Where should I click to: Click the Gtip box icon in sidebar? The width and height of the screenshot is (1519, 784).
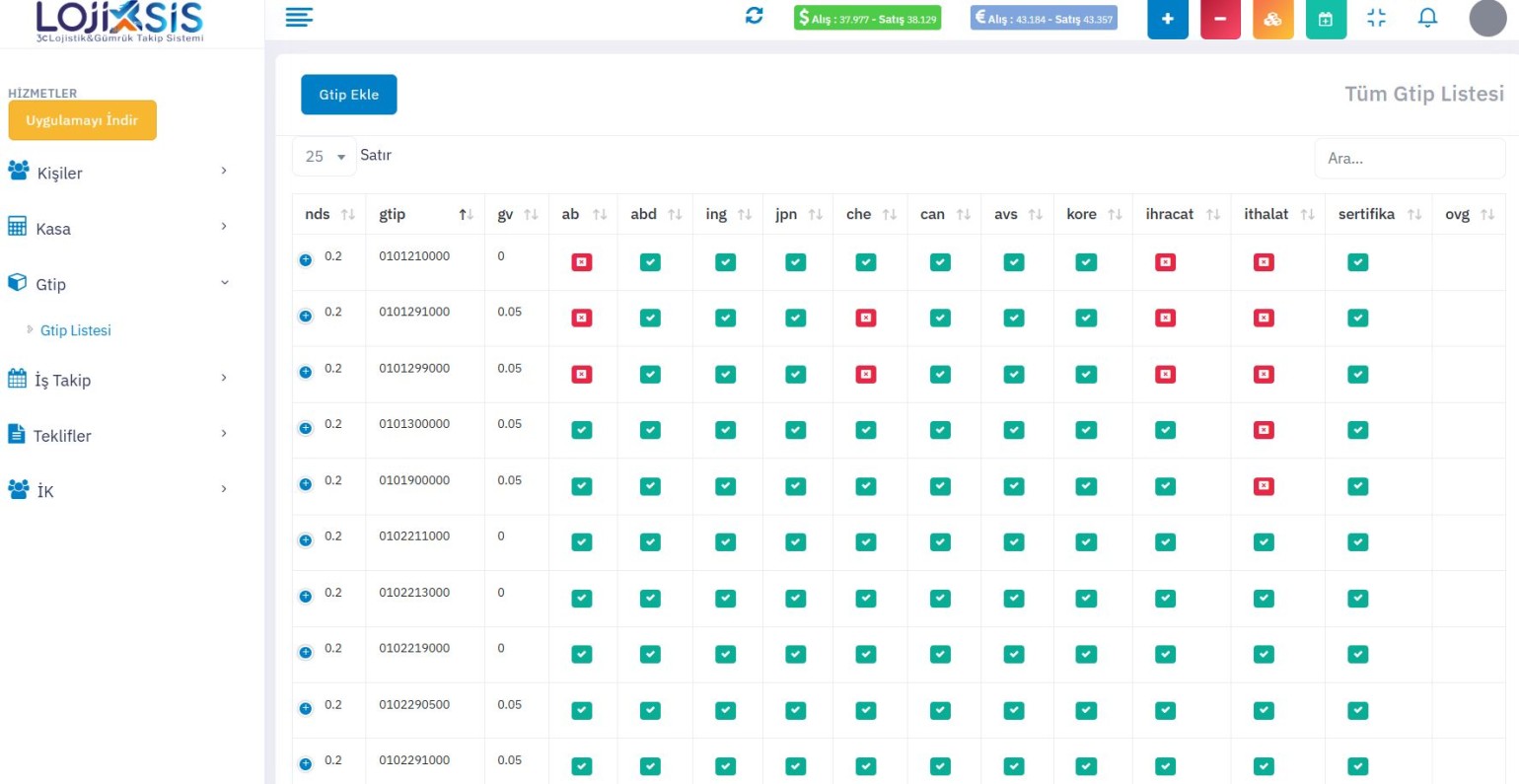tap(17, 282)
